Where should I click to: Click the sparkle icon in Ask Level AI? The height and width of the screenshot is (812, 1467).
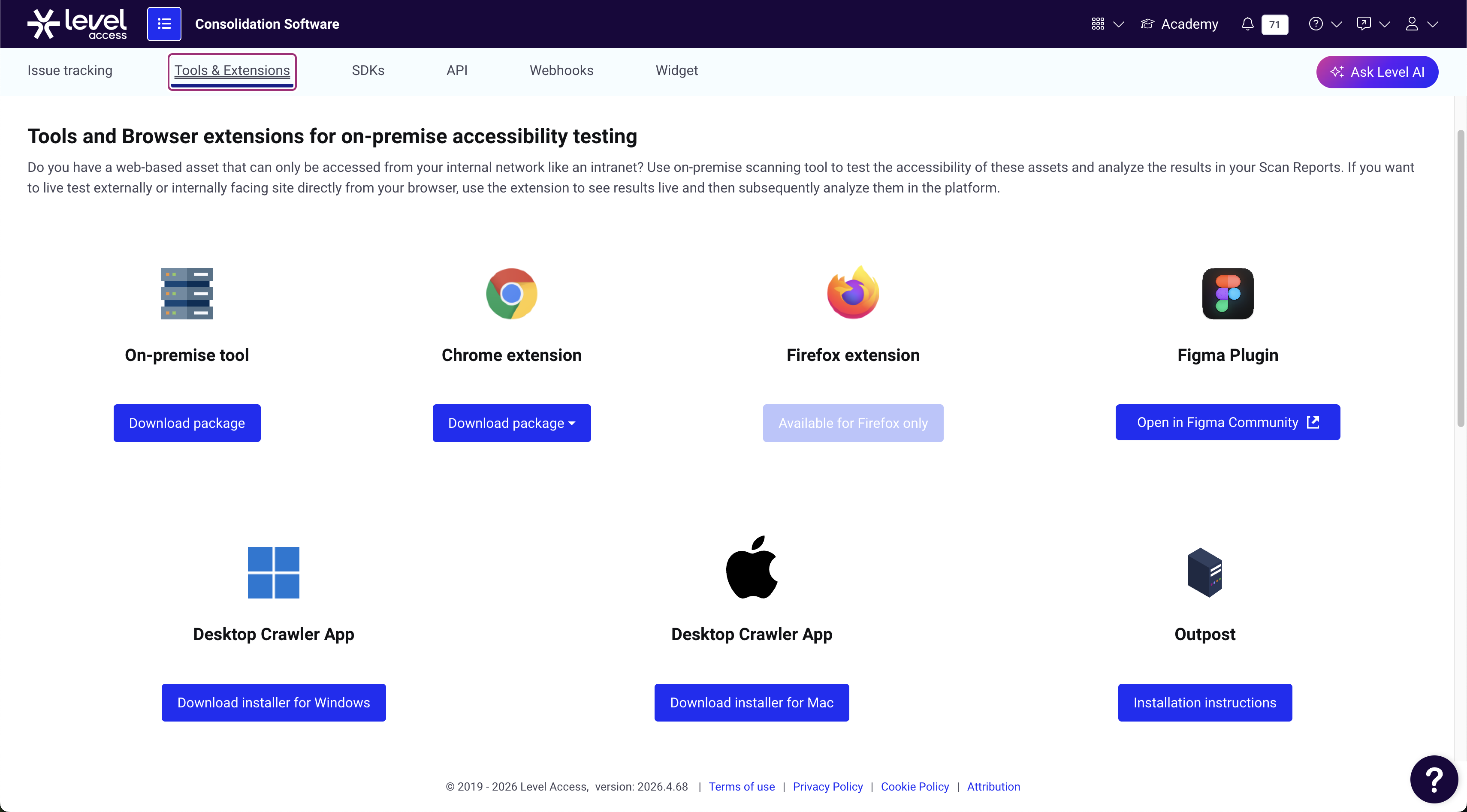[1337, 72]
